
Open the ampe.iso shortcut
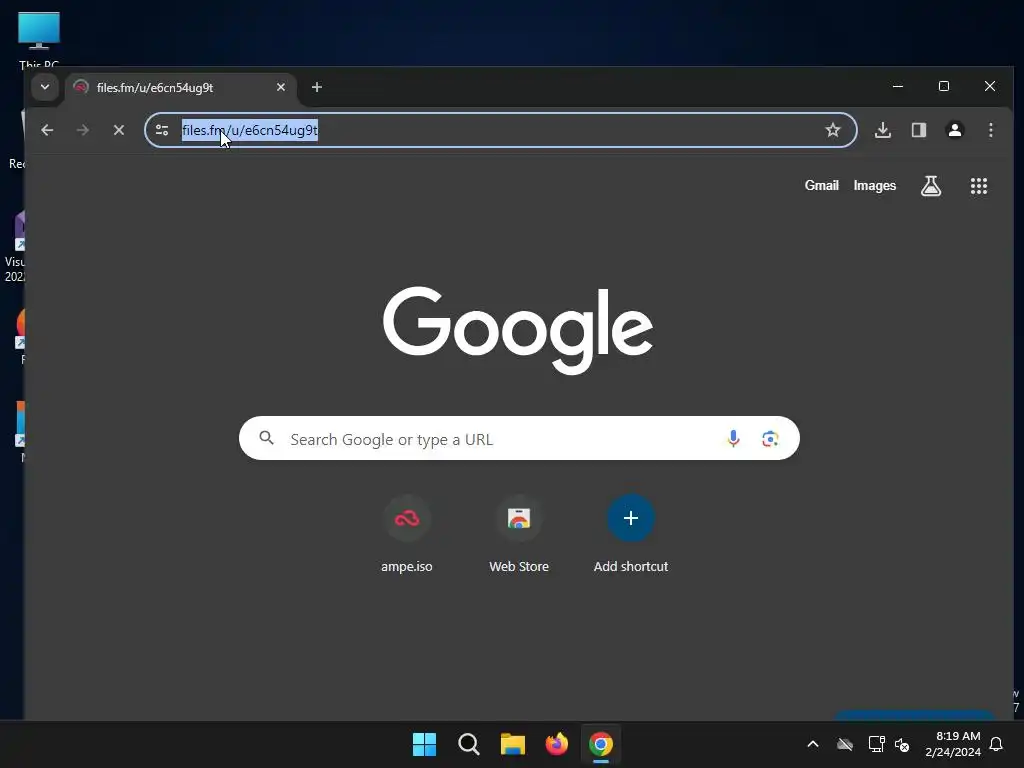[x=406, y=534]
